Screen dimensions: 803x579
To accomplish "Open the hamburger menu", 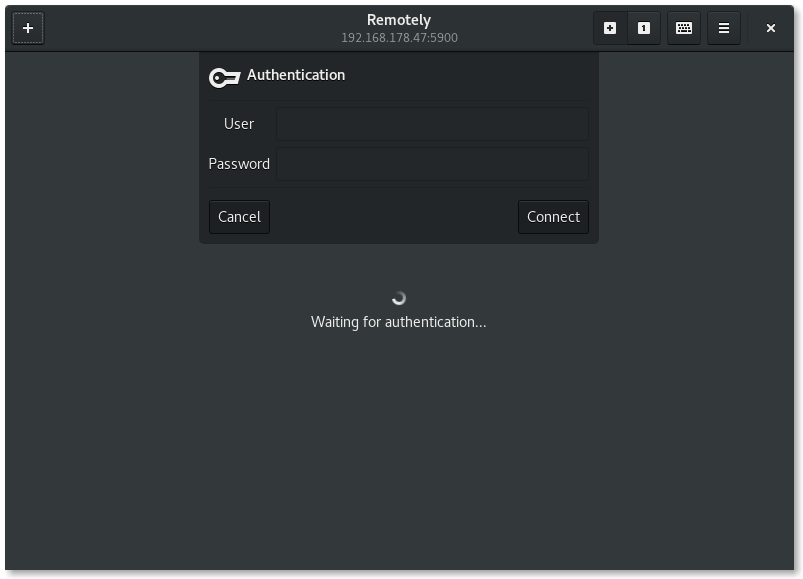I will point(724,28).
